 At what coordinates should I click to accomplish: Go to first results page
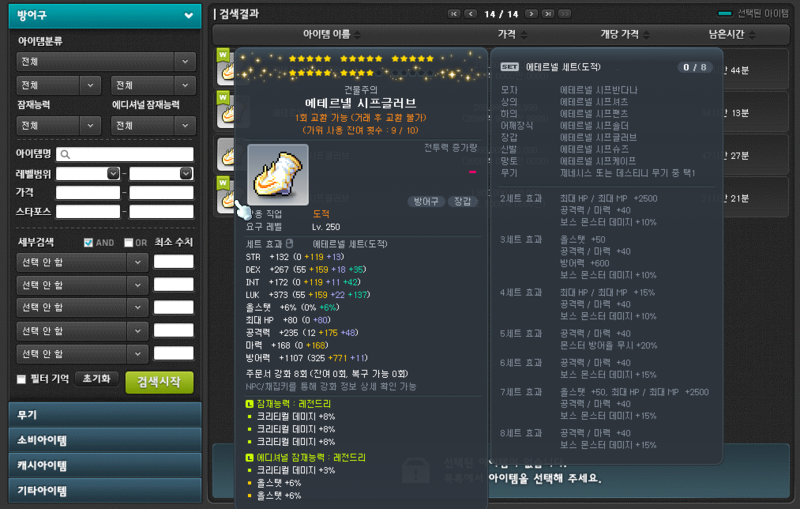454,14
